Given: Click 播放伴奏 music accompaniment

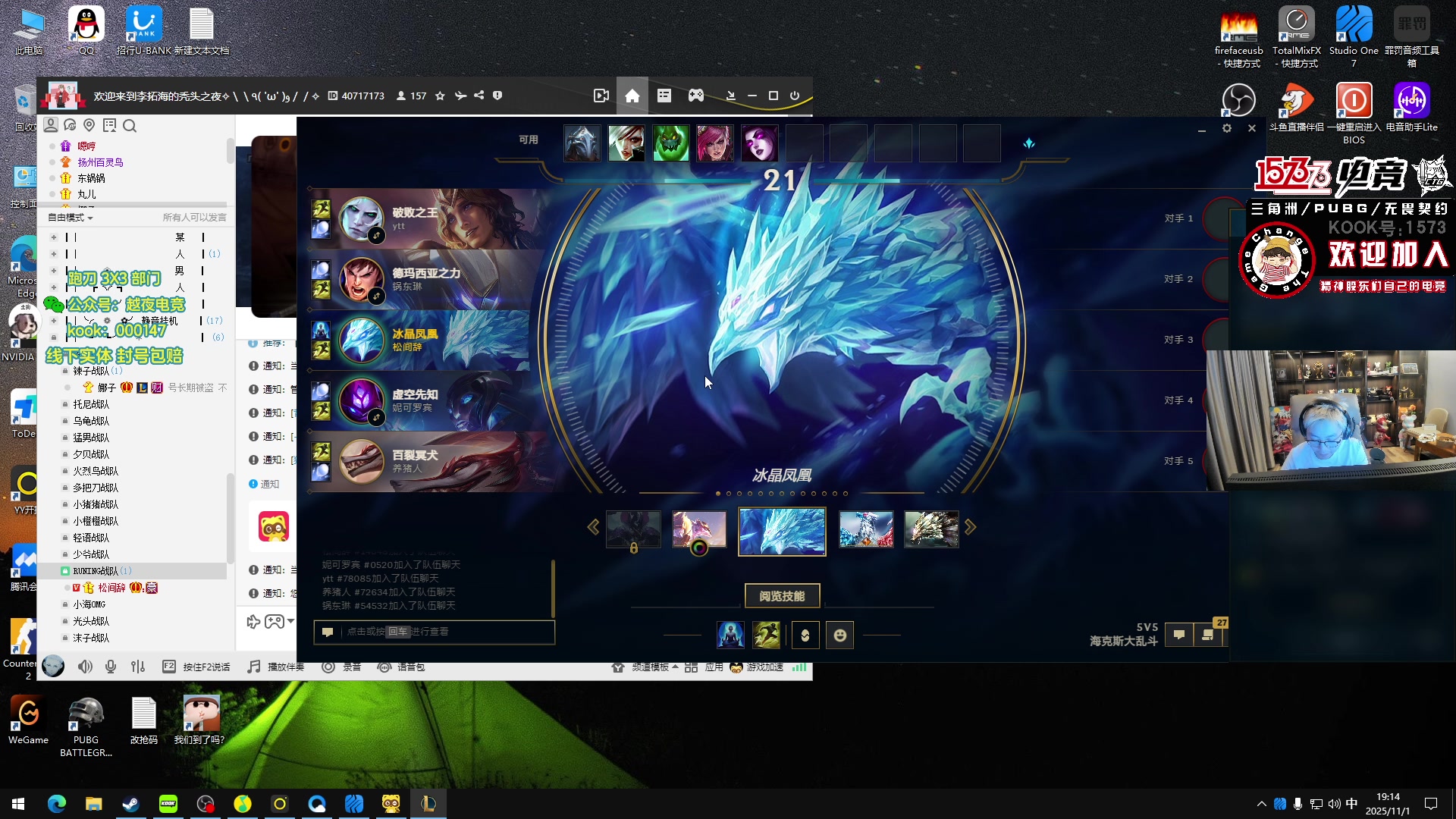Looking at the screenshot, I should pyautogui.click(x=276, y=667).
